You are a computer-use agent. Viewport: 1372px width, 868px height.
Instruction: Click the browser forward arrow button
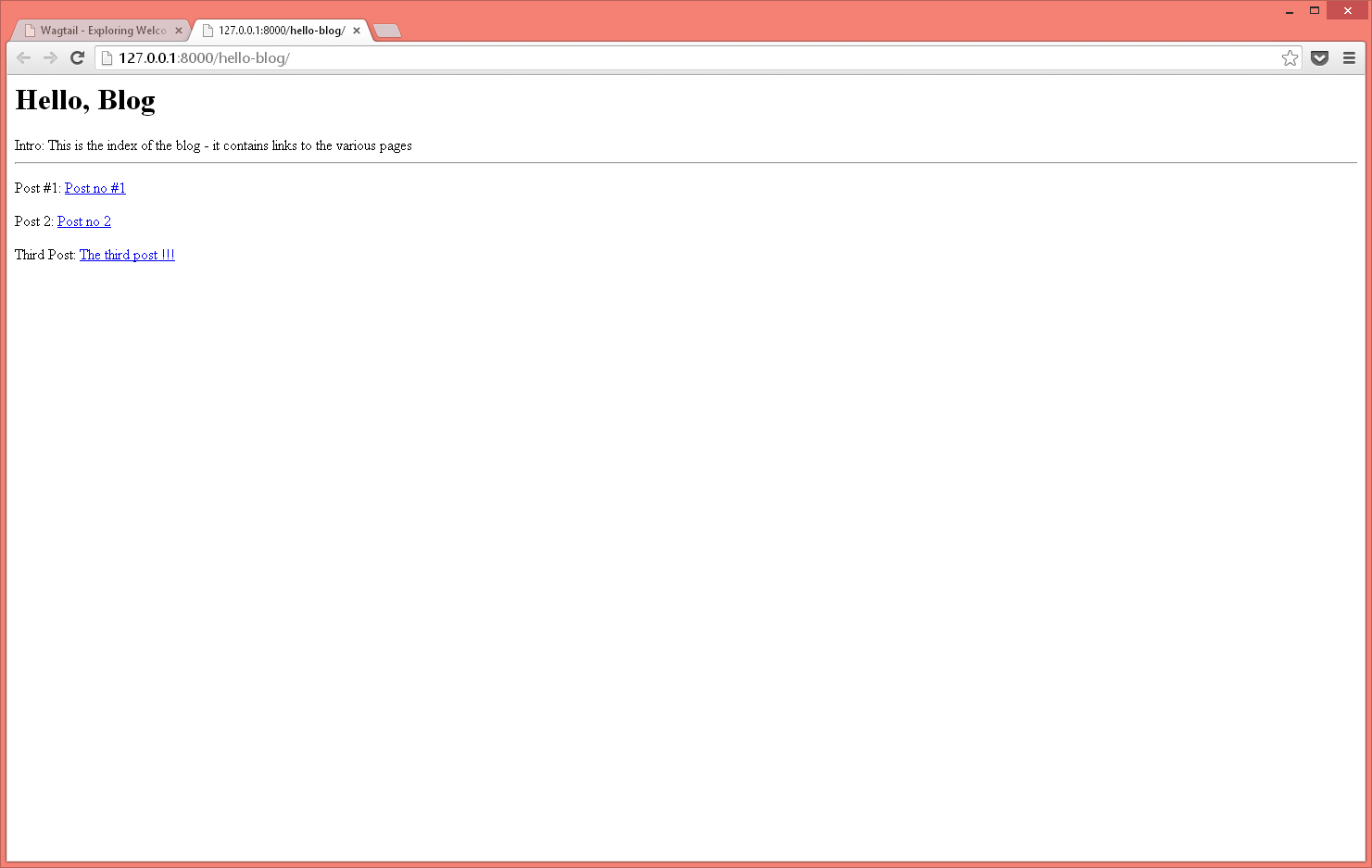50,57
